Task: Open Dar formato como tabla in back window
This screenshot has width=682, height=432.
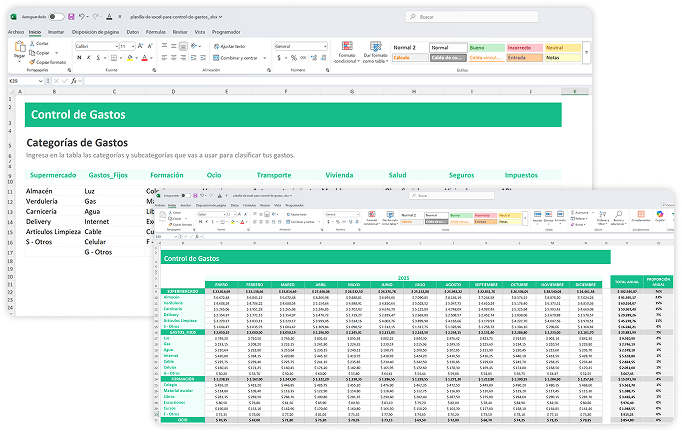Action: point(375,52)
